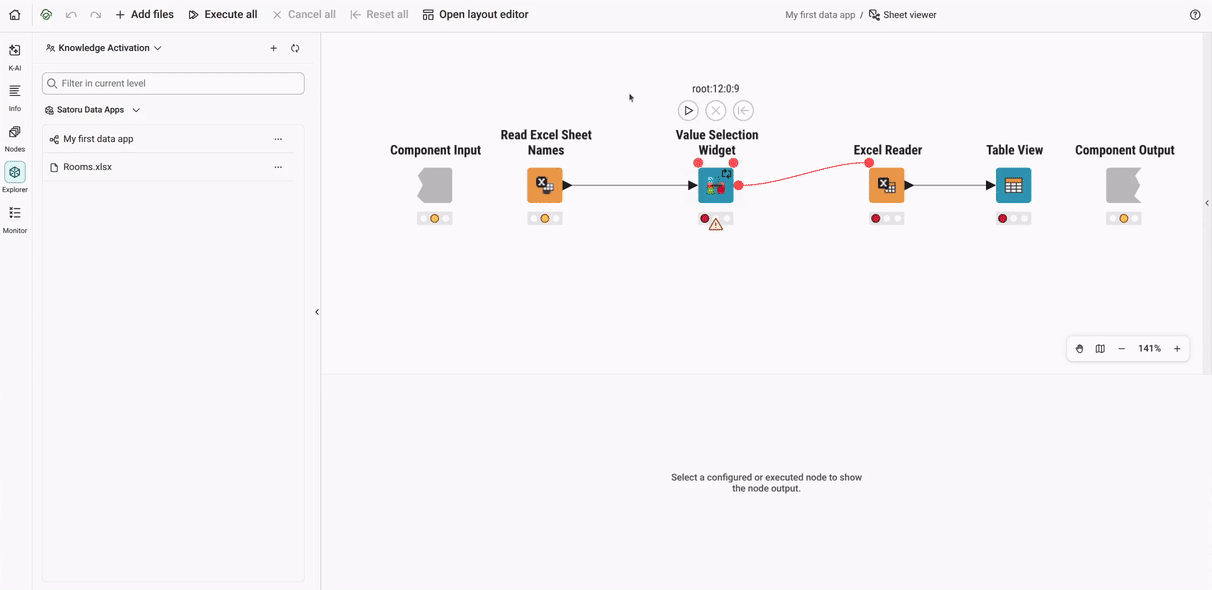Open the 141% zoom level menu
Screen dimensions: 1212x590
(x=1149, y=349)
